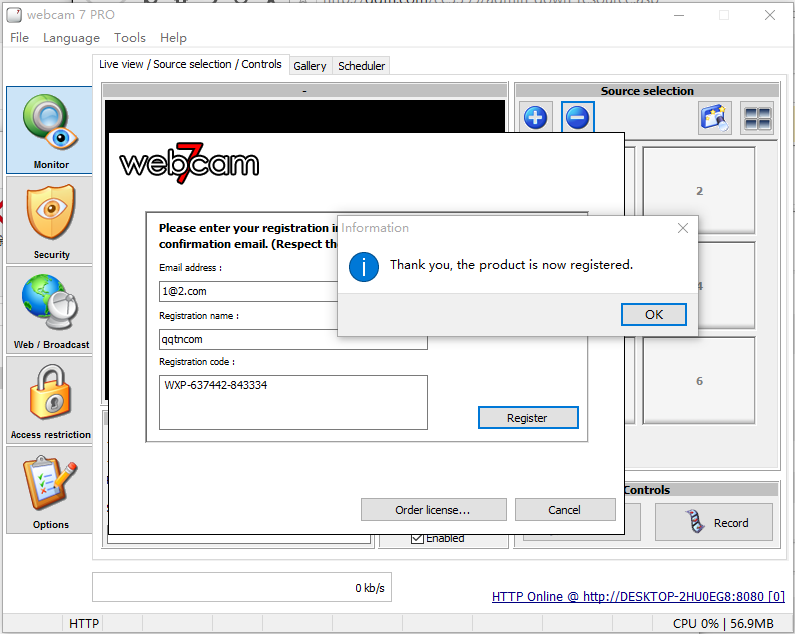Viewport: 795px width, 634px height.
Task: Switch to the Scheduler tab
Action: pos(361,66)
